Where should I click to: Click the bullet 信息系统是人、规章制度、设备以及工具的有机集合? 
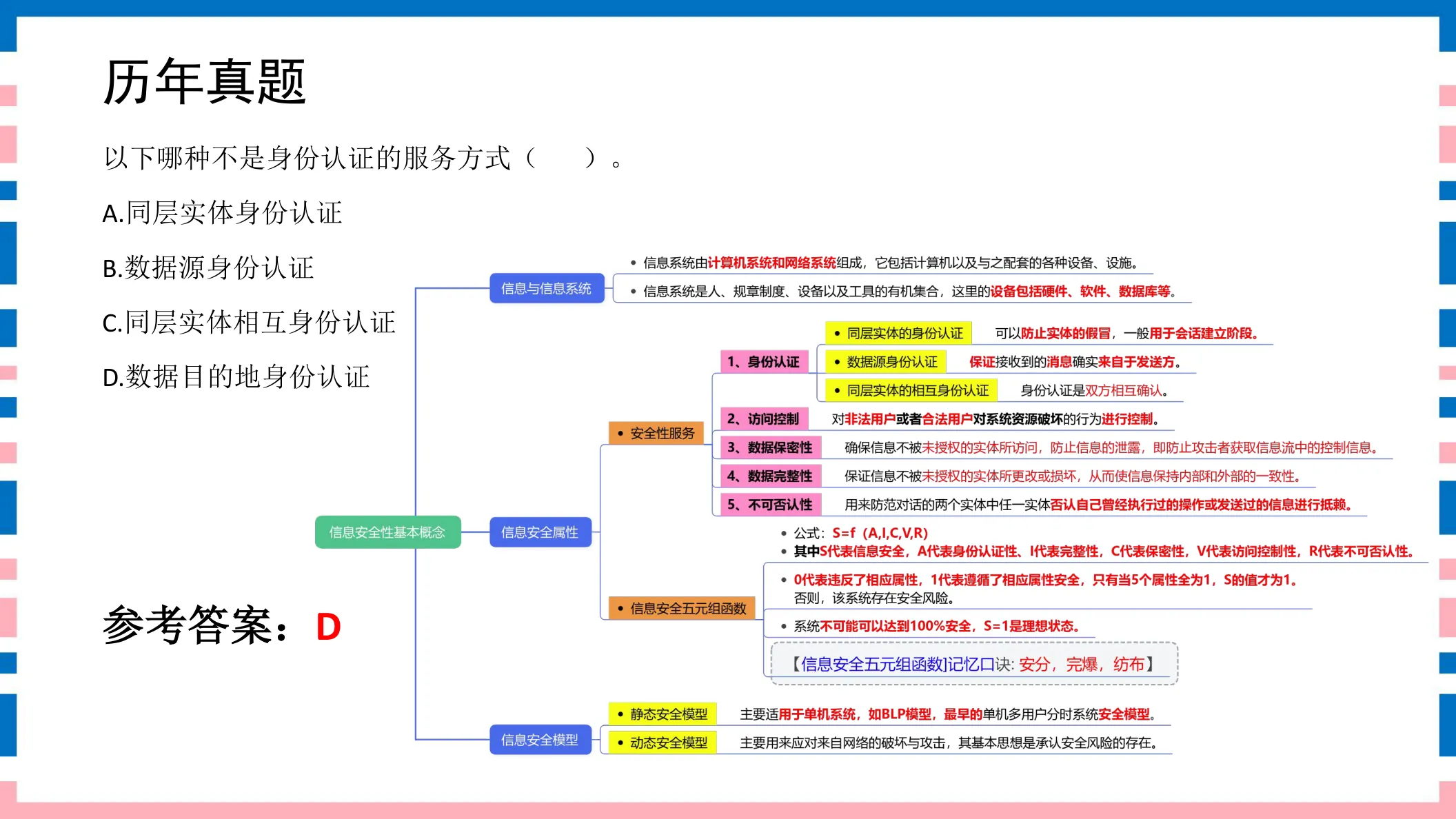pyautogui.click(x=910, y=292)
